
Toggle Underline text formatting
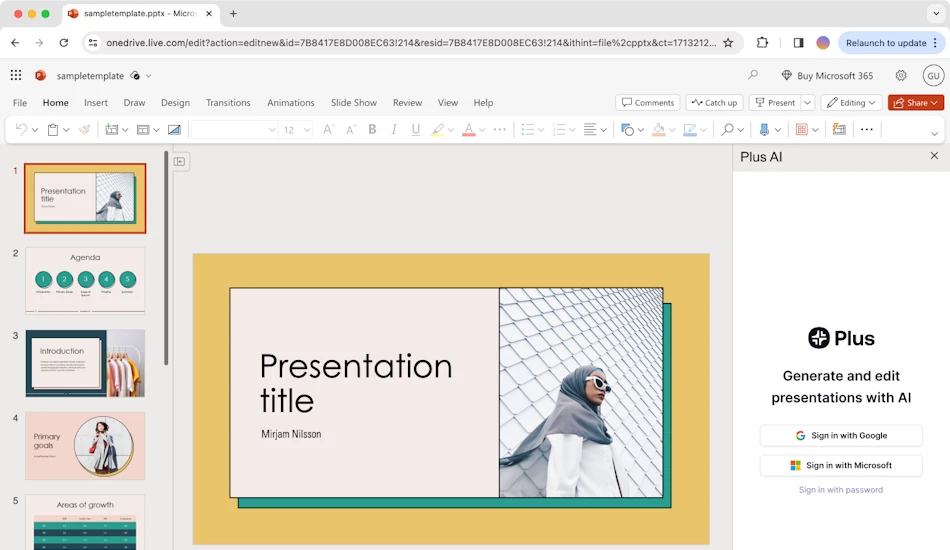416,129
